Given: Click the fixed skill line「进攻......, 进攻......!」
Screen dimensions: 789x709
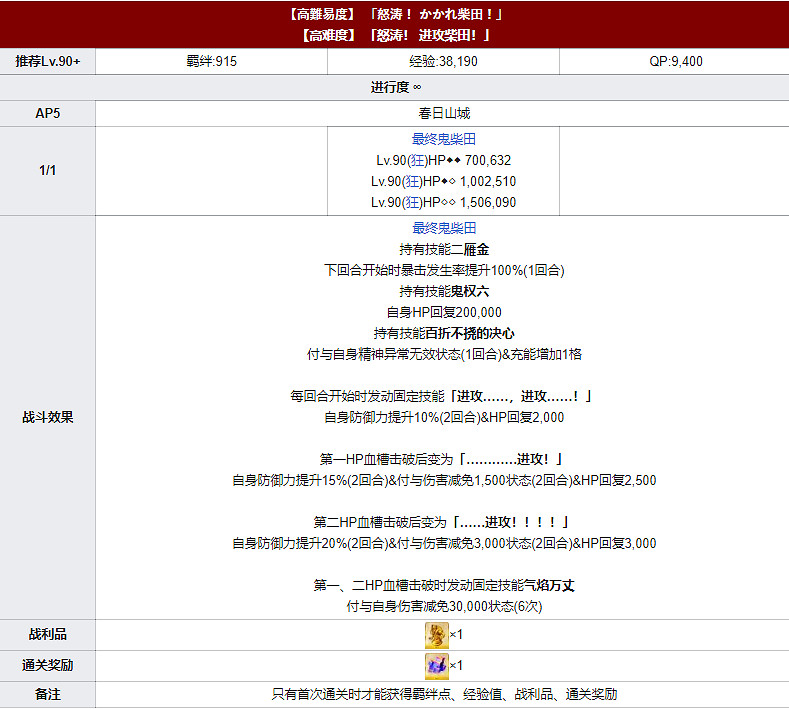Looking at the screenshot, I should tap(440, 397).
